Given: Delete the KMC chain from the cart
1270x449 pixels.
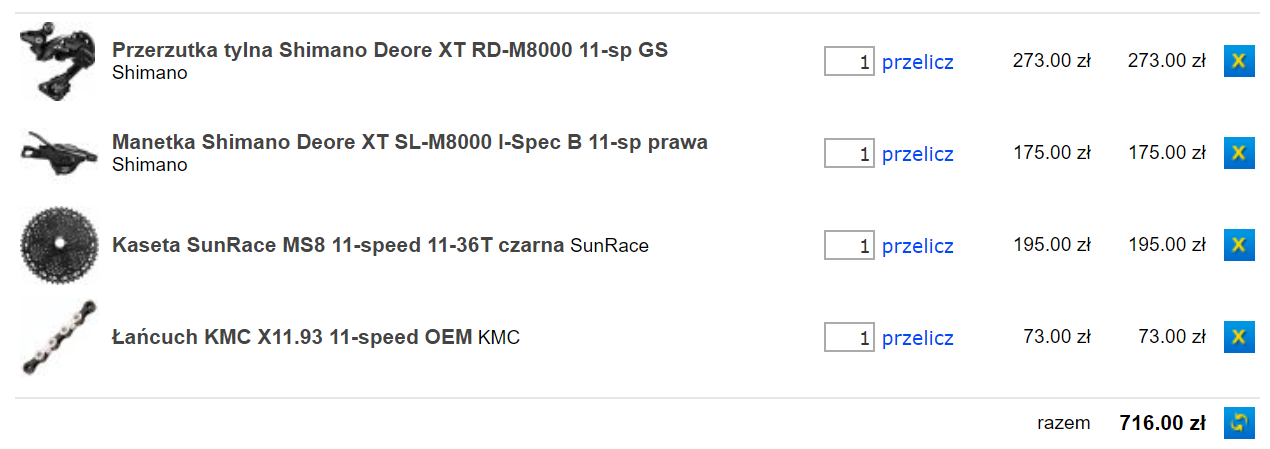Looking at the screenshot, I should (x=1239, y=337).
